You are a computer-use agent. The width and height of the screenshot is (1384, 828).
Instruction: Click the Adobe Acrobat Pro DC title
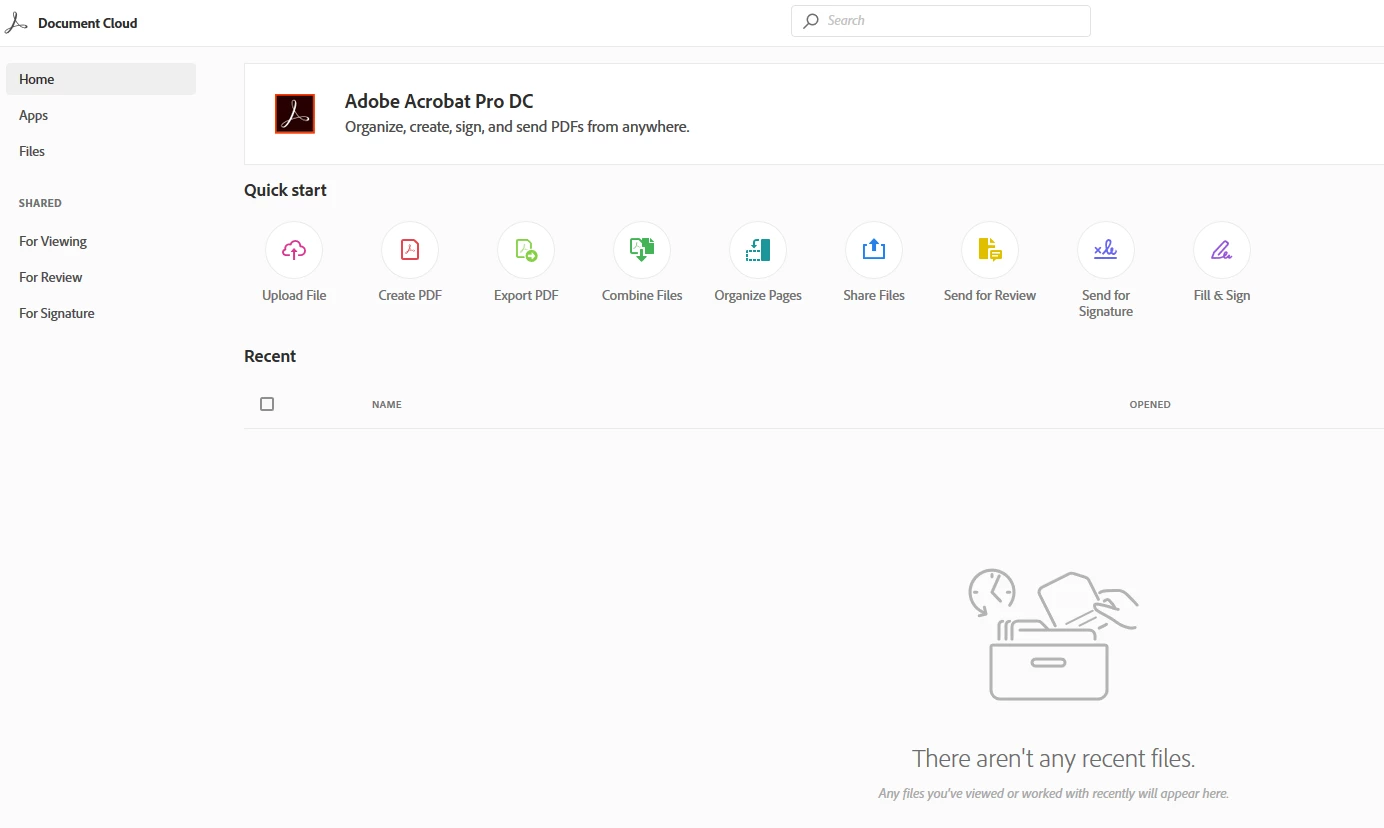[439, 101]
